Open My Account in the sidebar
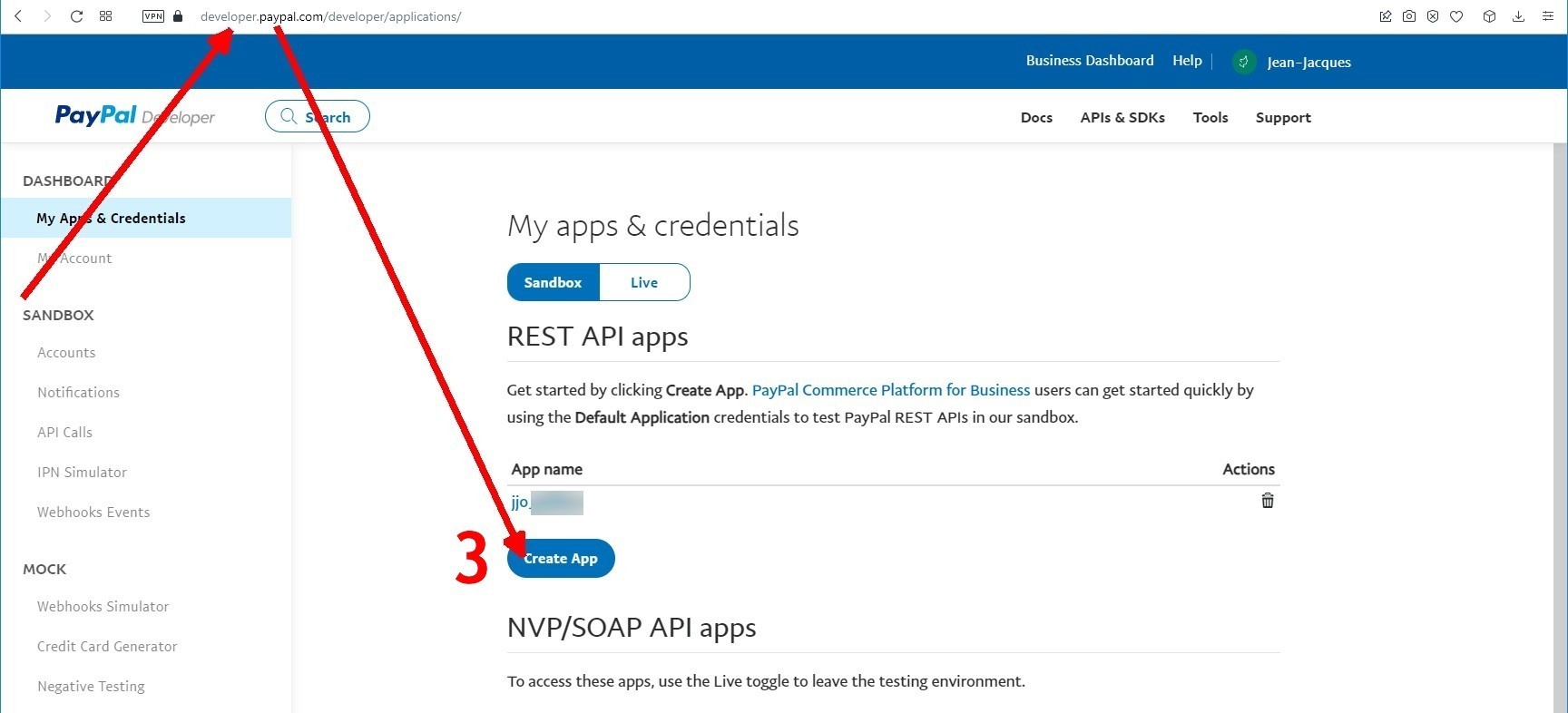Viewport: 1568px width, 713px height. pyautogui.click(x=74, y=258)
